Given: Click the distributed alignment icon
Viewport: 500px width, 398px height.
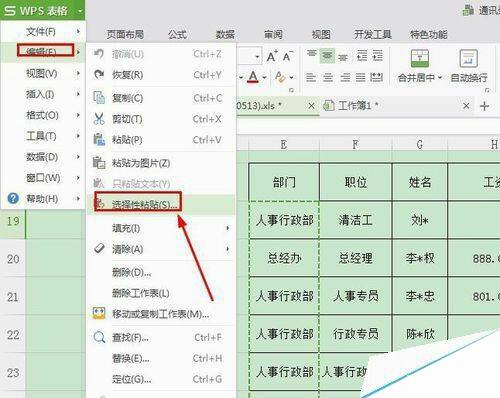Looking at the screenshot, I should click(376, 77).
